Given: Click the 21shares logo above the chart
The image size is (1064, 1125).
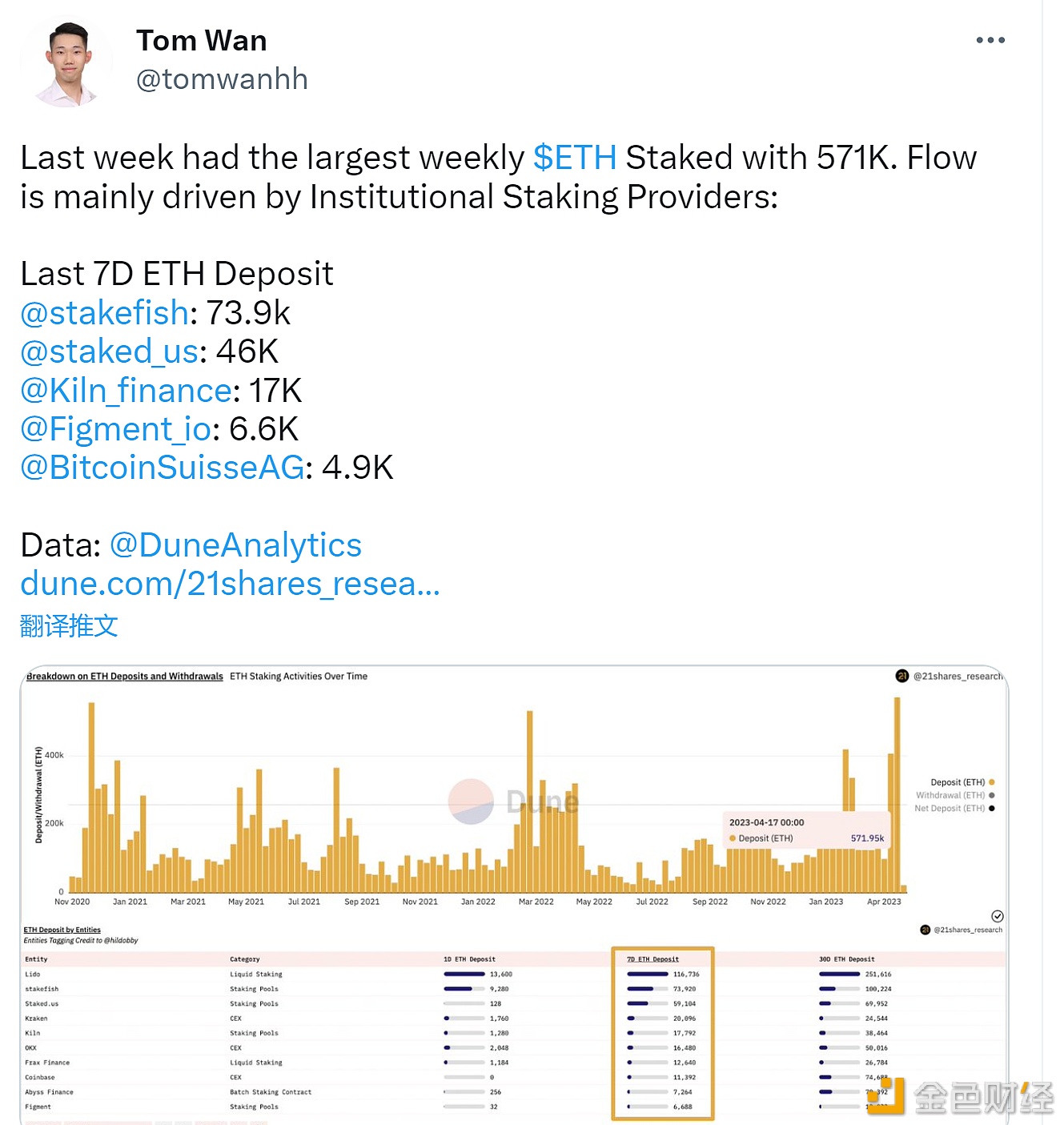Looking at the screenshot, I should coord(901,676).
